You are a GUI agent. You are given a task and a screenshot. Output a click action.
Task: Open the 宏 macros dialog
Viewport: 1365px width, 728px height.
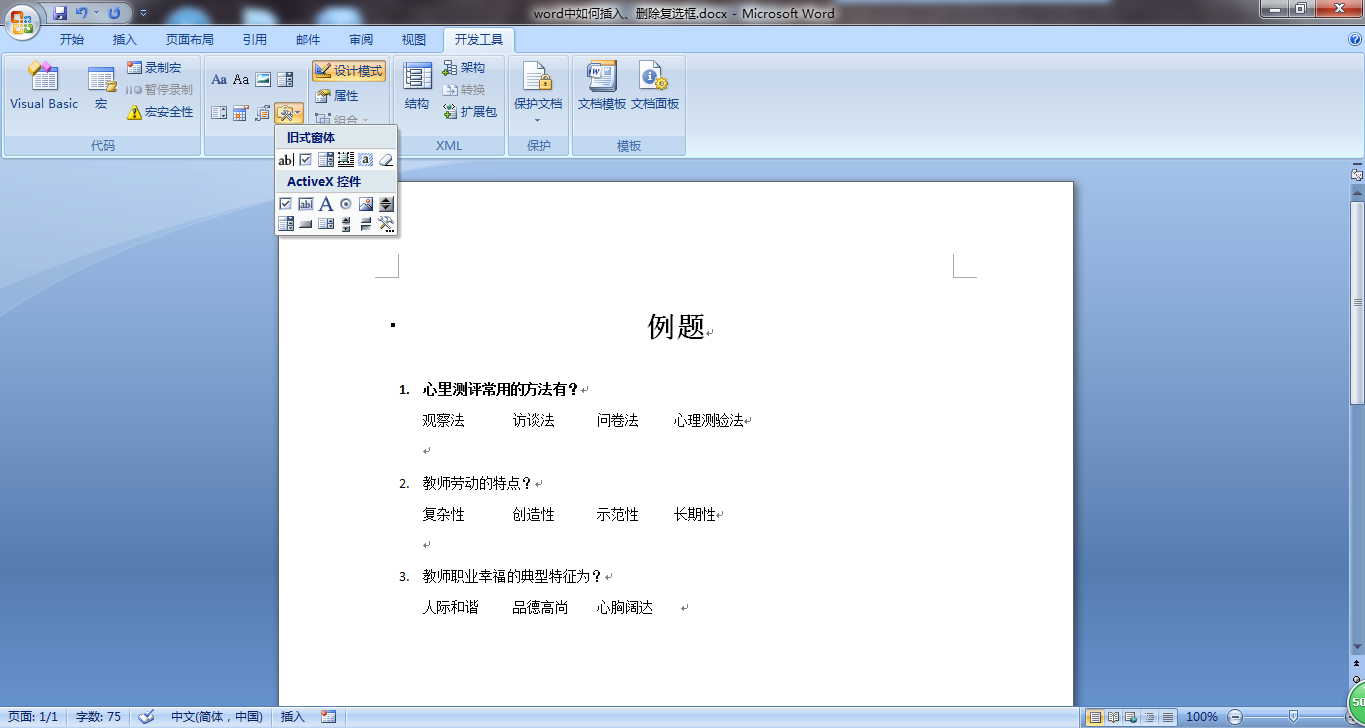(101, 87)
